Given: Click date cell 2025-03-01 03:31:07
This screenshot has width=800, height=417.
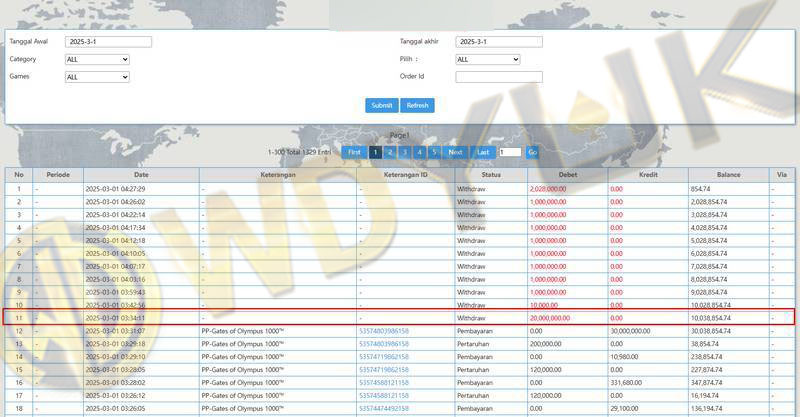Looking at the screenshot, I should tap(115, 331).
